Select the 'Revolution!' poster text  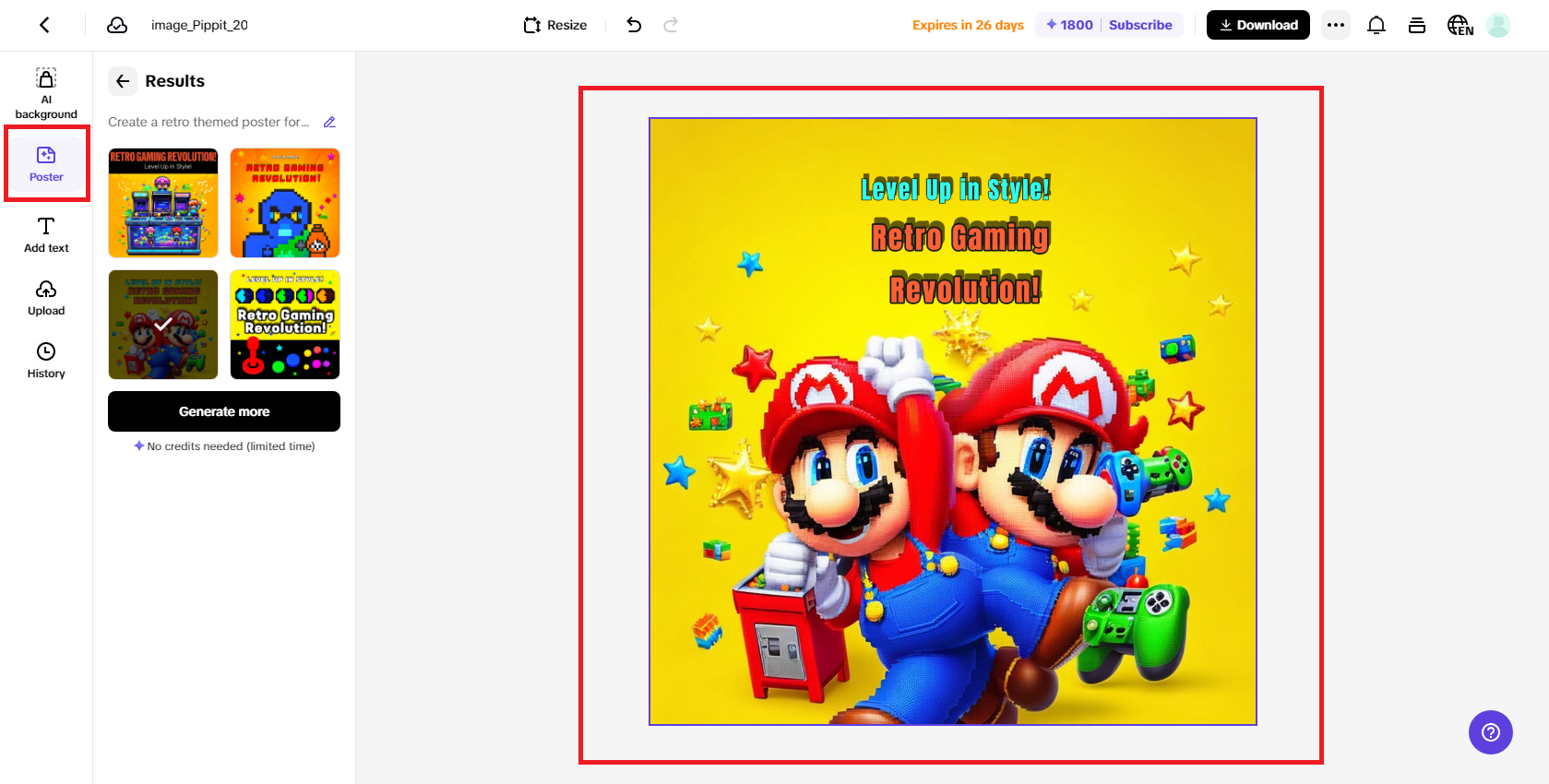pyautogui.click(x=965, y=288)
